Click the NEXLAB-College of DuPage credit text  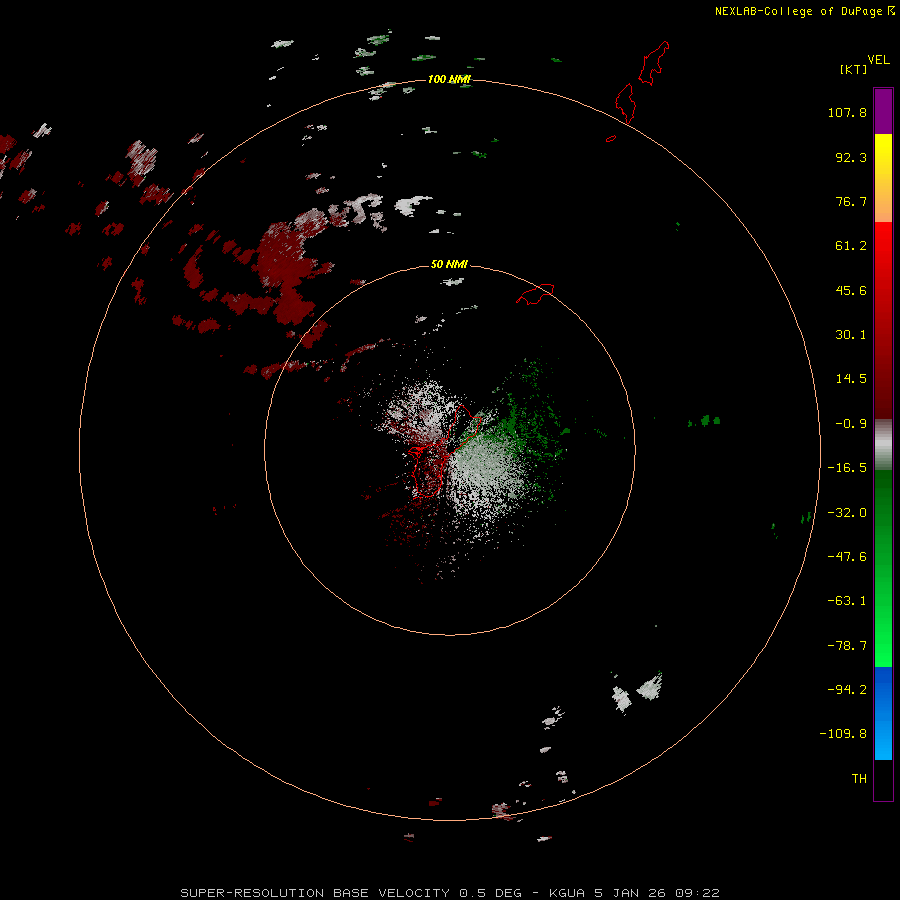[805, 11]
